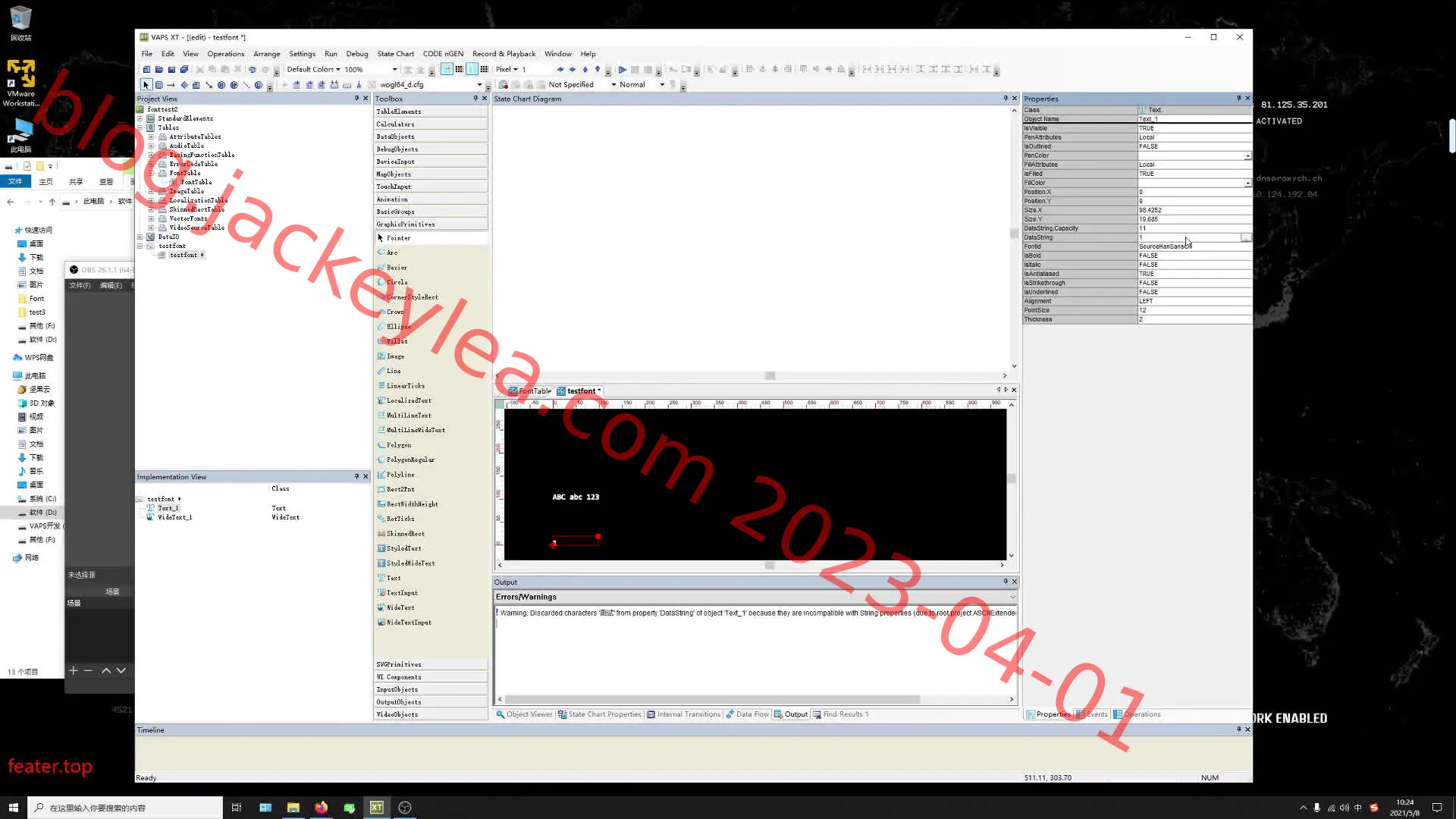Click the Open file toolbar icon
The width and height of the screenshot is (1456, 819).
[159, 69]
